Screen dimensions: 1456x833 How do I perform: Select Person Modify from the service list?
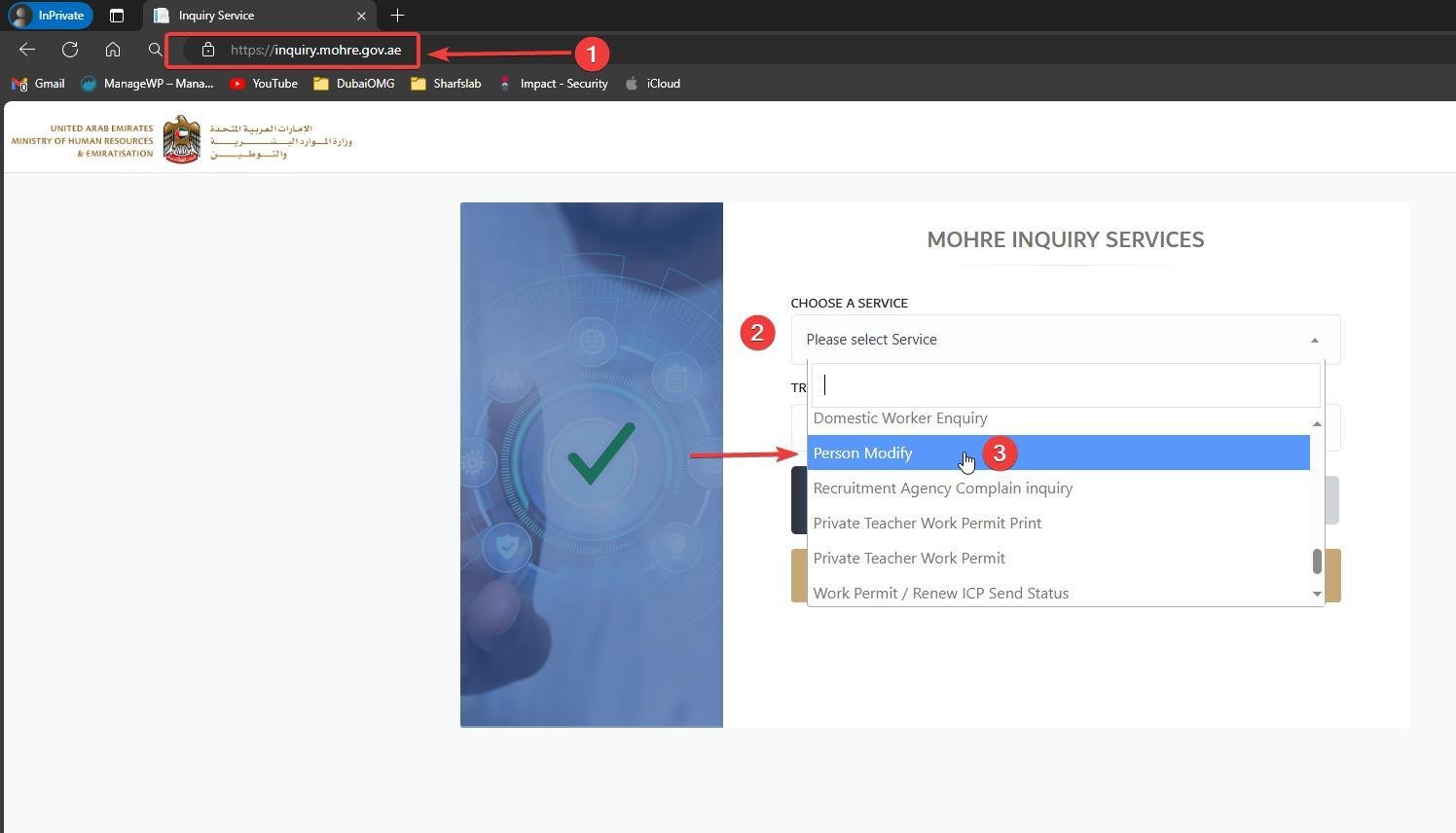point(862,453)
